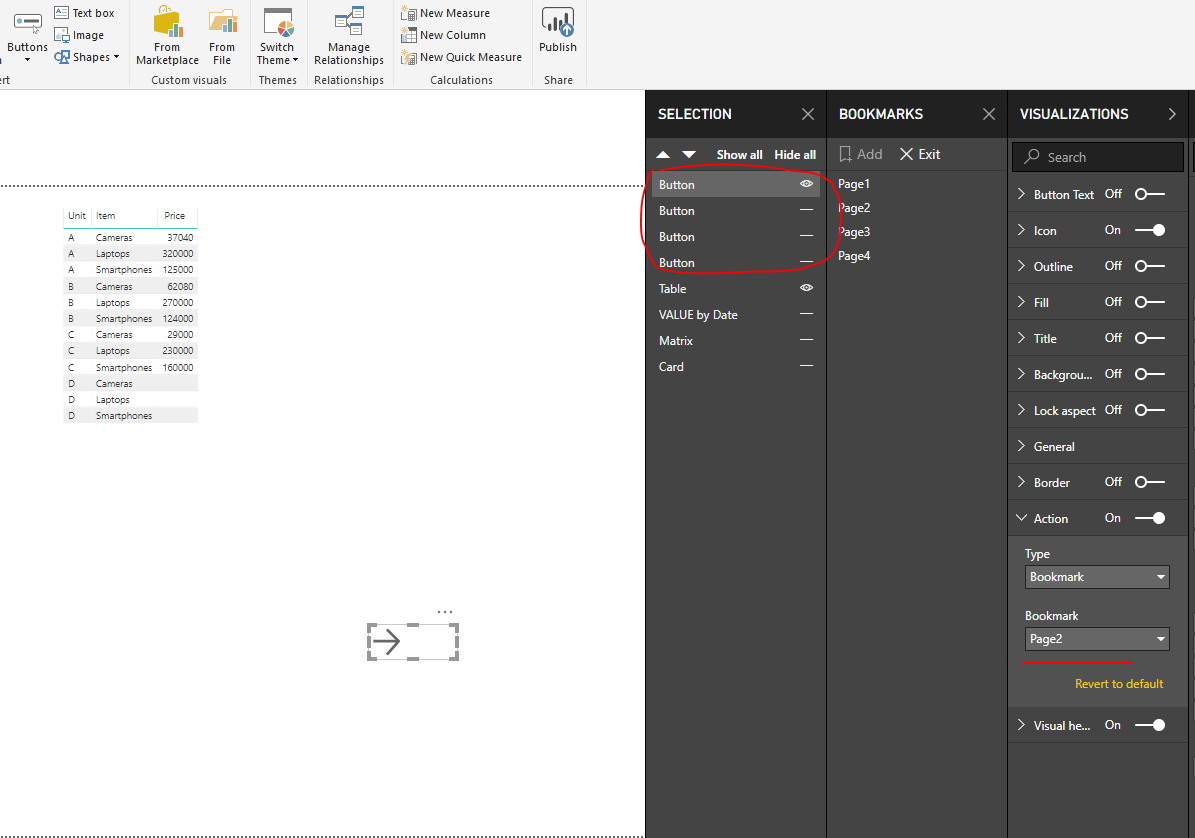Image resolution: width=1195 pixels, height=838 pixels.
Task: Click the Item column header
Action: coord(106,216)
